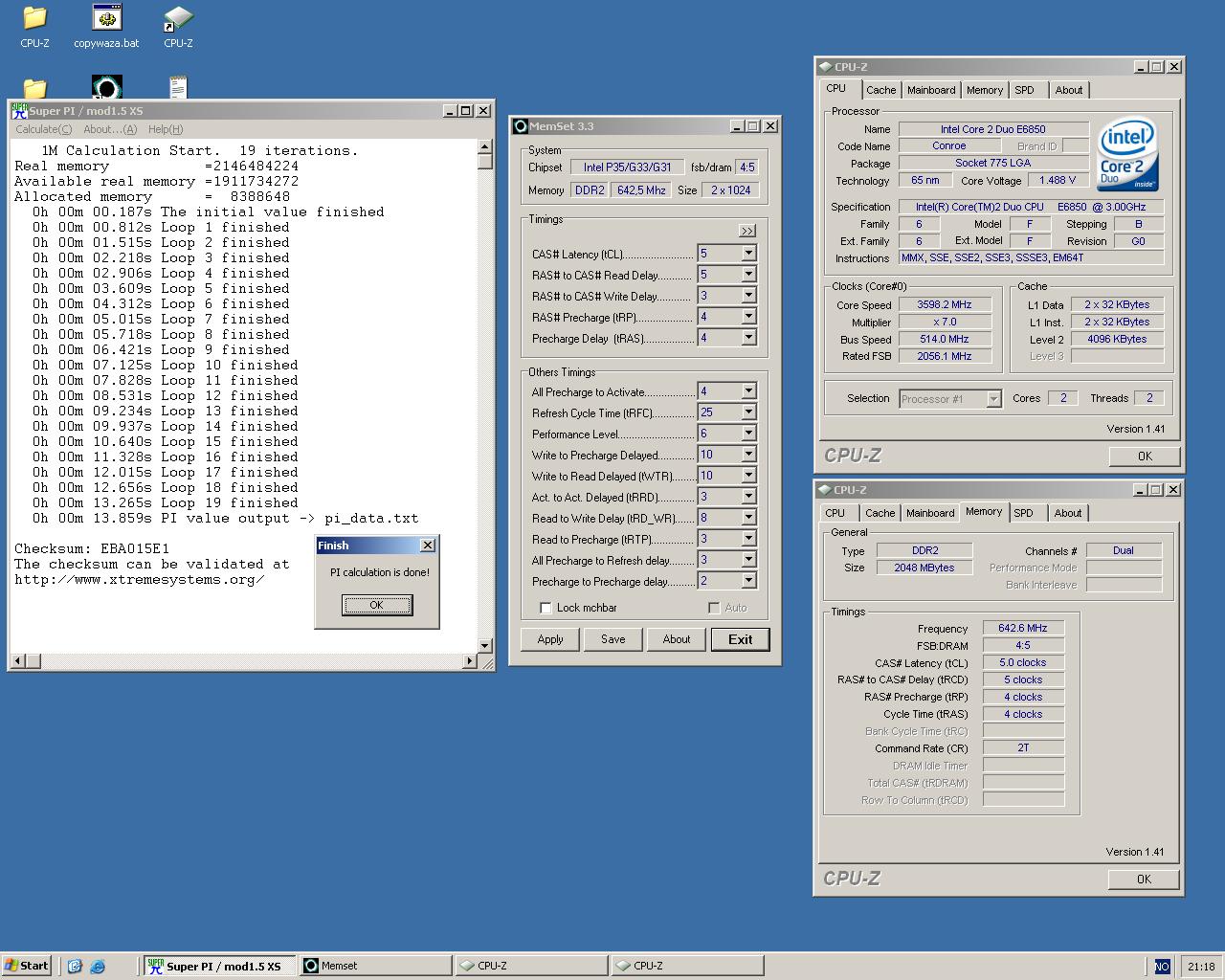Launch Internet Explorer from the quick launch

click(x=98, y=967)
